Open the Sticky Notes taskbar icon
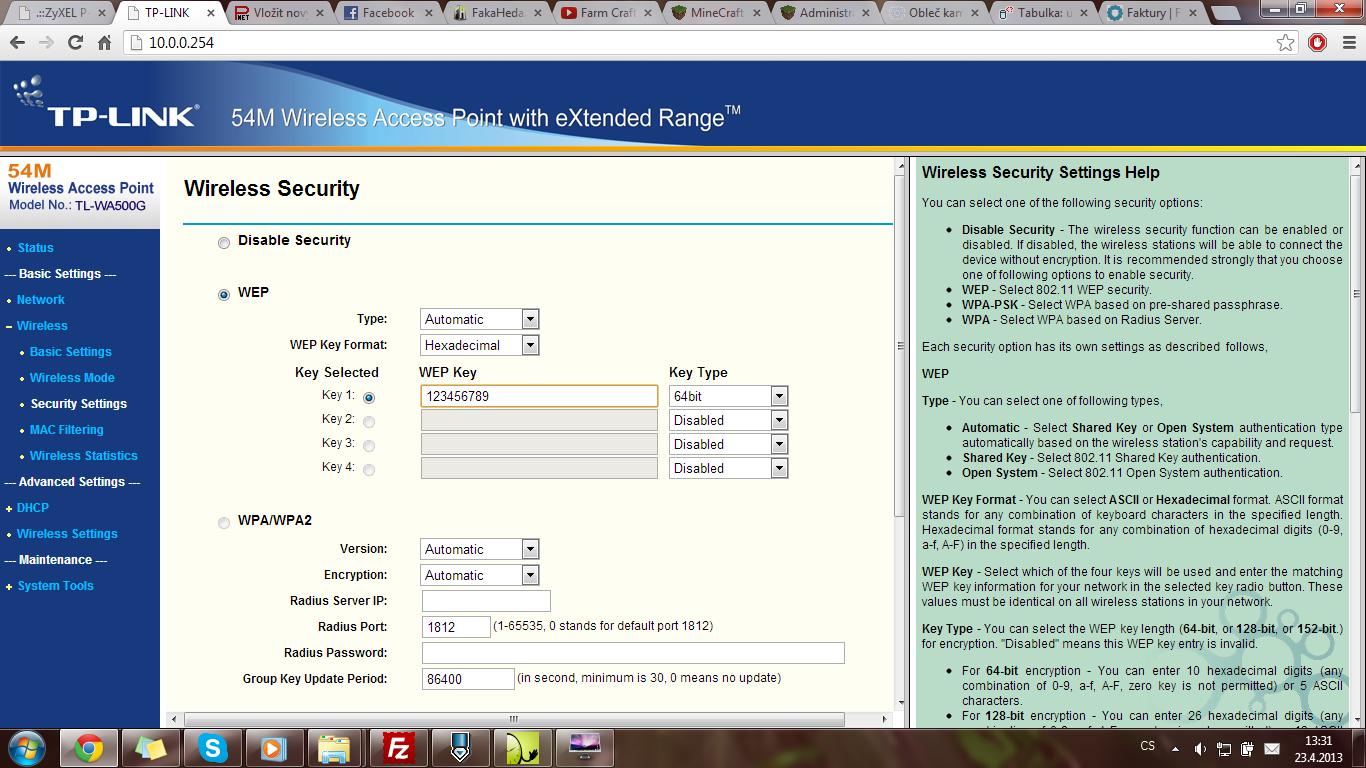 (151, 748)
